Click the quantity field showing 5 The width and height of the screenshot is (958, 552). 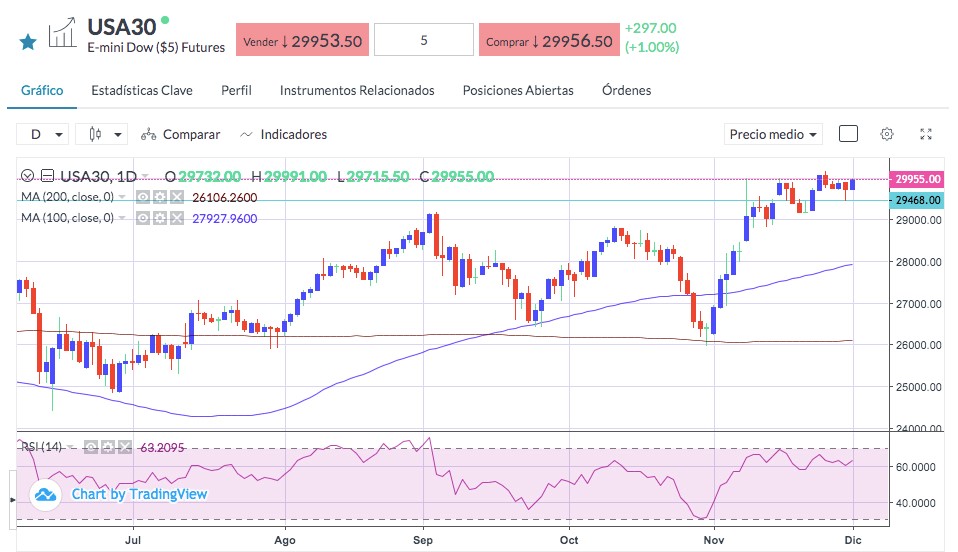(x=423, y=40)
